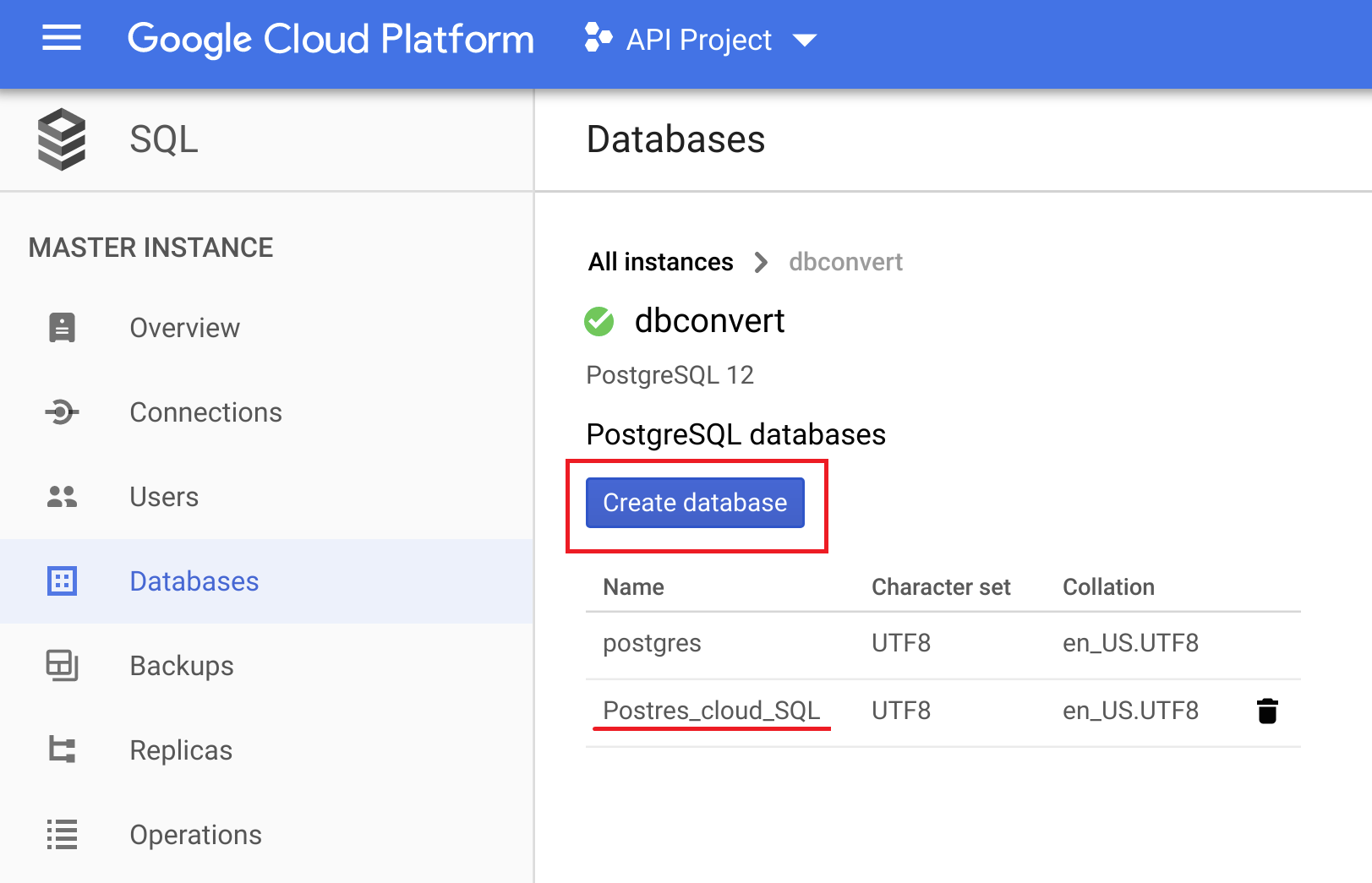Select the Databases menu item
Screen dimensions: 1372x883
tap(194, 581)
